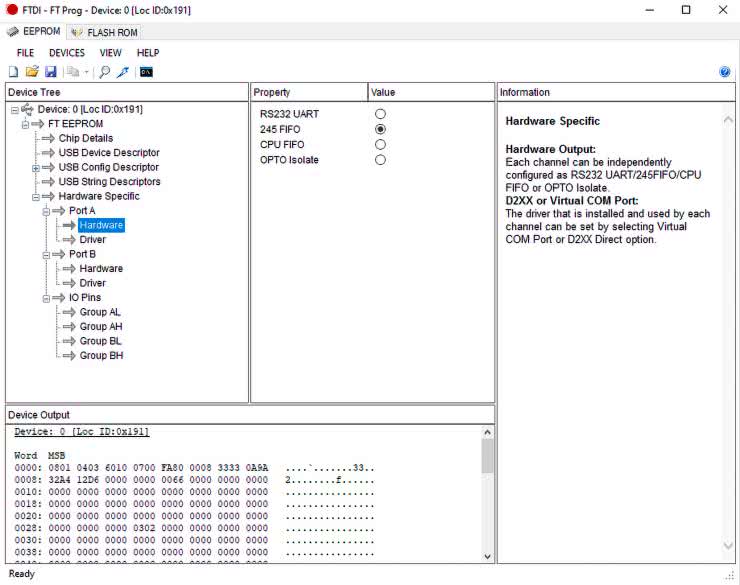Select Group AL under IO Pins
The width and height of the screenshot is (740, 585).
click(x=100, y=312)
